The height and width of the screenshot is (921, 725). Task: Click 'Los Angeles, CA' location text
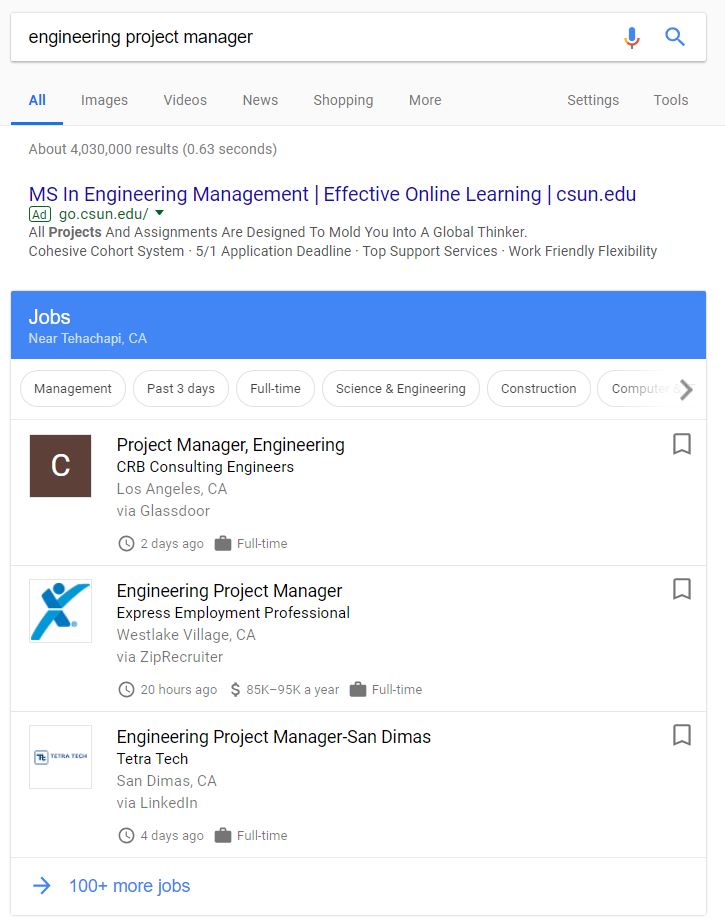click(x=172, y=489)
